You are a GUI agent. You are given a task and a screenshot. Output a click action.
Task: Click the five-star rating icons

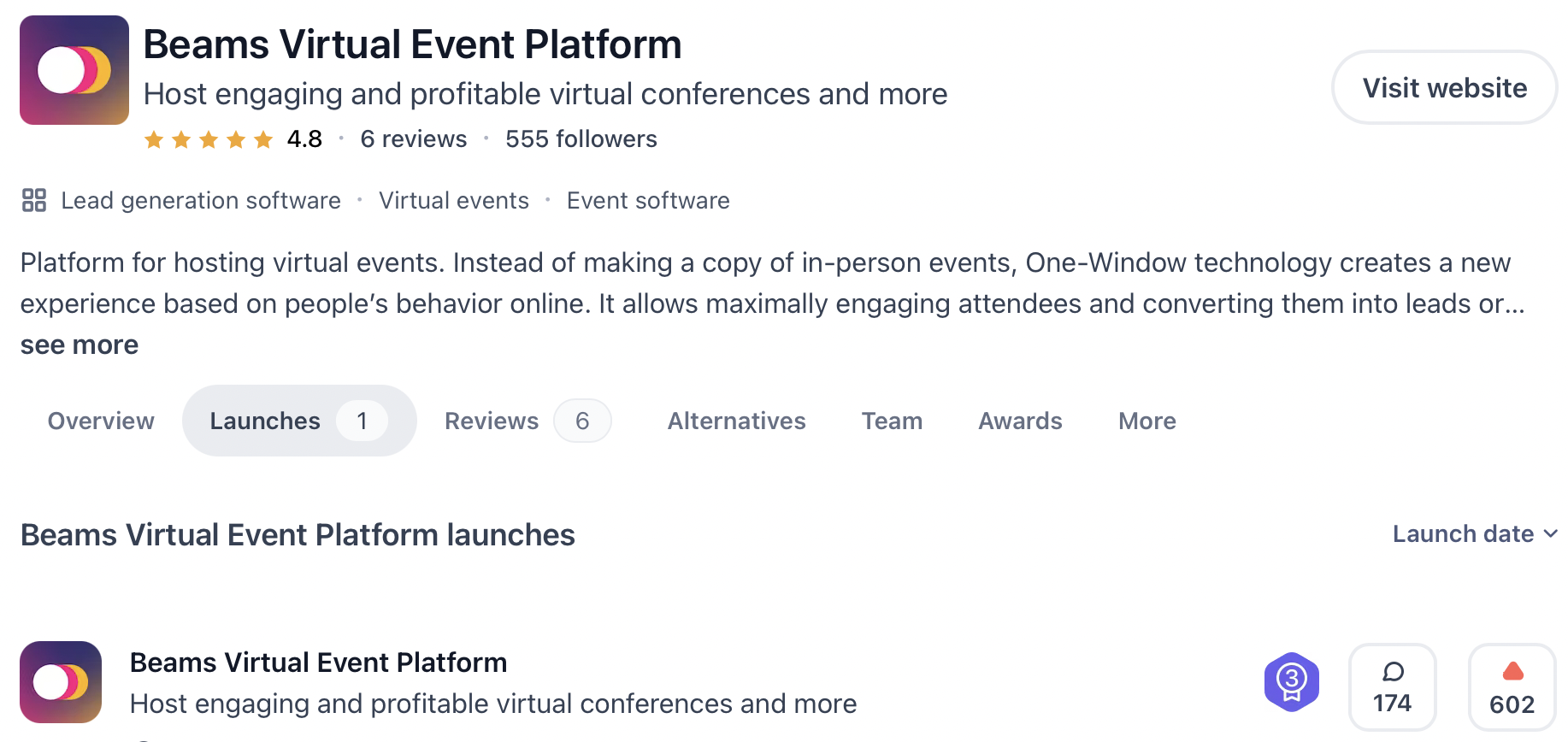point(209,139)
